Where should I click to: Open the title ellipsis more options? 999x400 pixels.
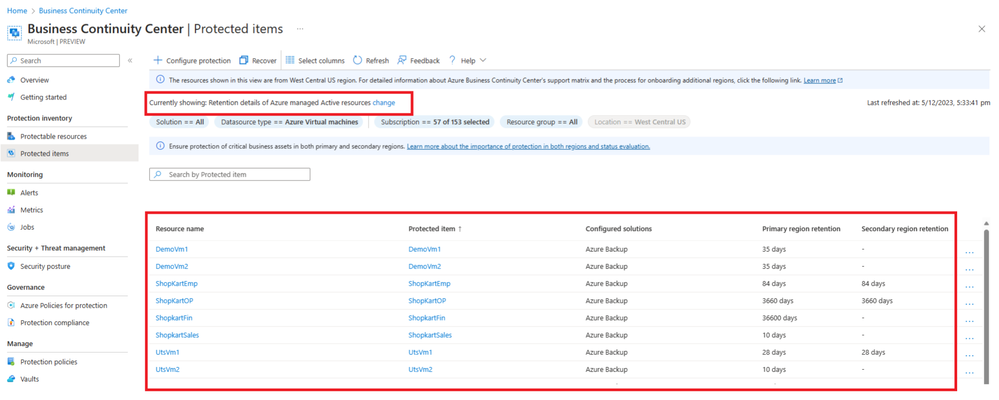point(300,29)
